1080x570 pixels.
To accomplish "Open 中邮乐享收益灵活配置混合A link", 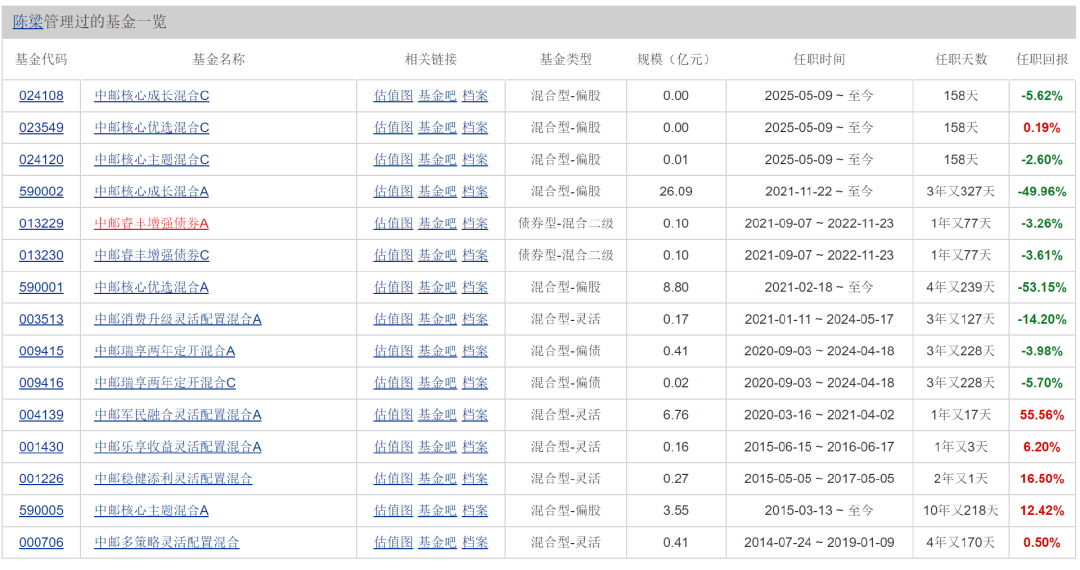I will tap(177, 448).
